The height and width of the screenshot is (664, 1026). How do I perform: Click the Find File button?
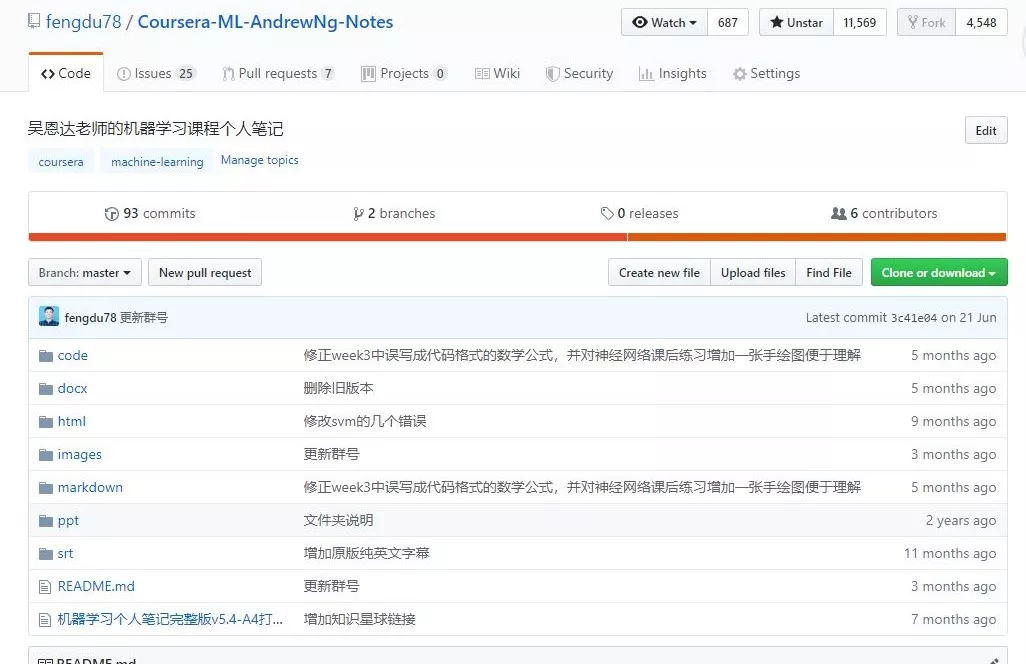(829, 272)
